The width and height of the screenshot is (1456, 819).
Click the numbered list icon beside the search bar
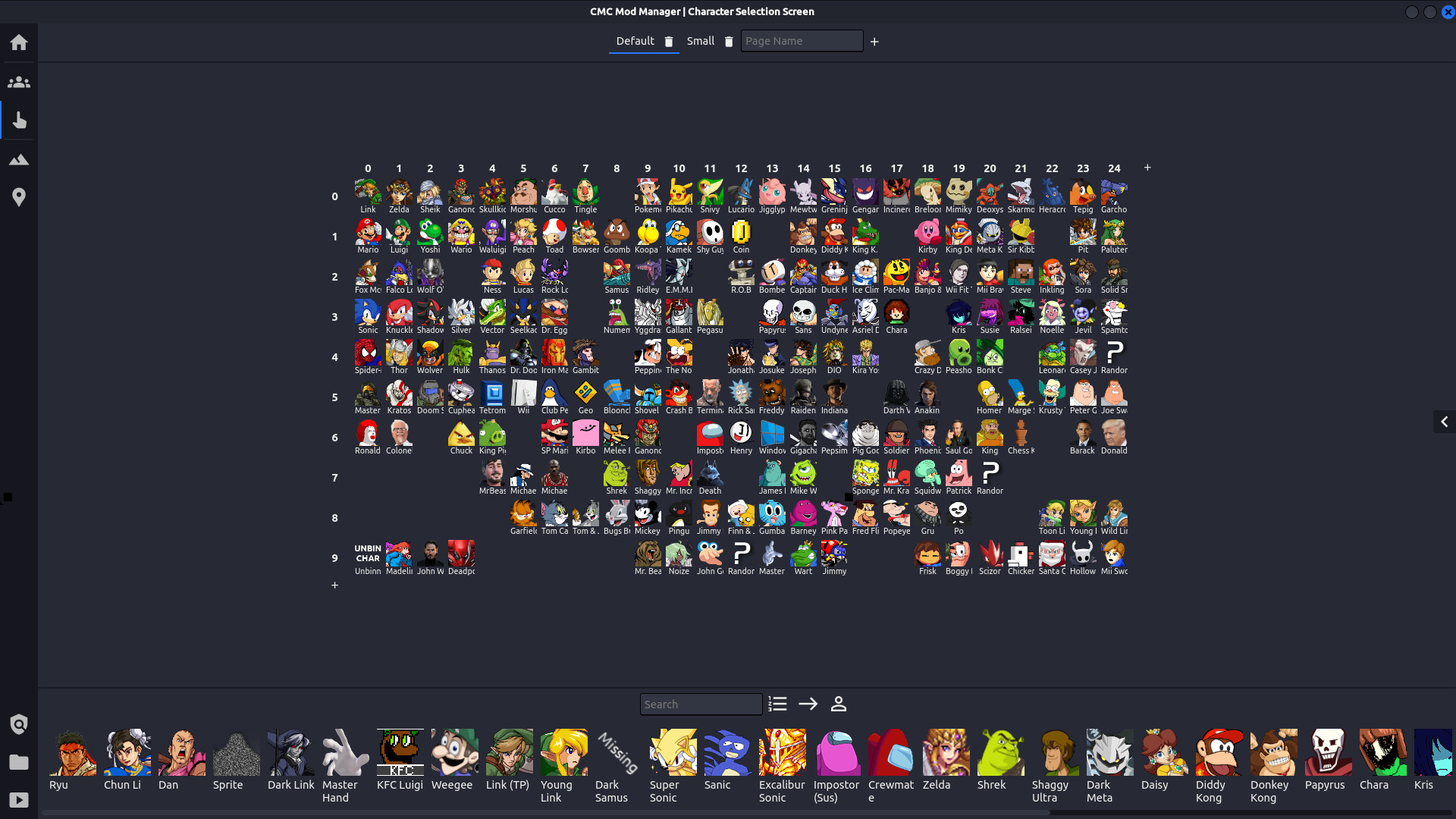click(777, 704)
